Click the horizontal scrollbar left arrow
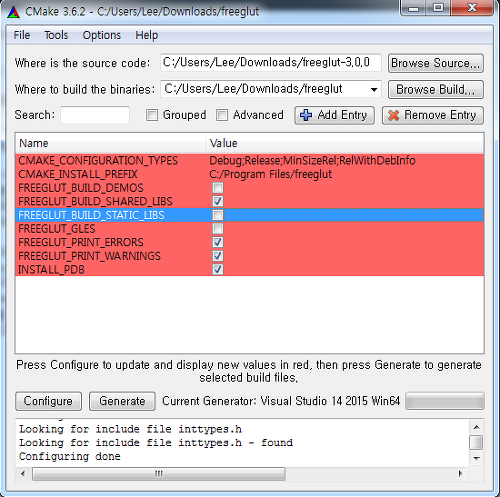Viewport: 500px width, 497px height. (23, 474)
